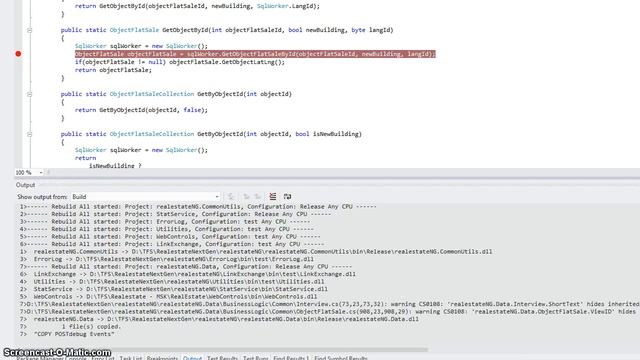Viewport: 640px width, 360px height.
Task: Click the Interview.cs warning CS0108 line
Action: [x=329, y=304]
